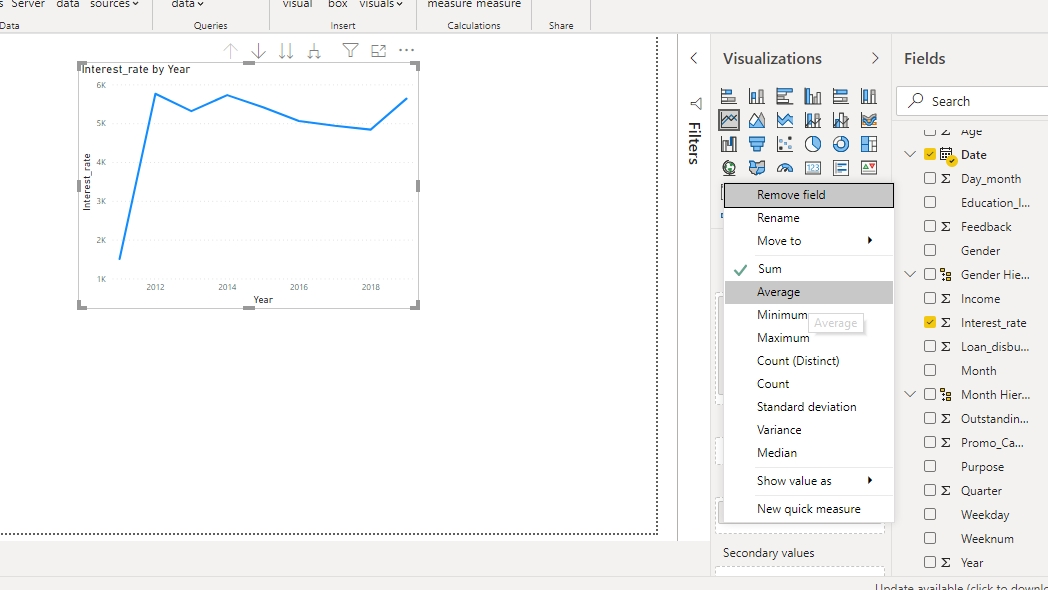Tick the Feedback field checkbox
1048x590 pixels.
[x=930, y=227]
